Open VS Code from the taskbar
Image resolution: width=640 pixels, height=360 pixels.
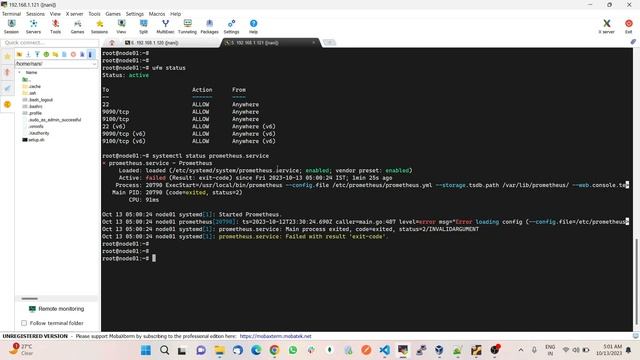pyautogui.click(x=384, y=350)
